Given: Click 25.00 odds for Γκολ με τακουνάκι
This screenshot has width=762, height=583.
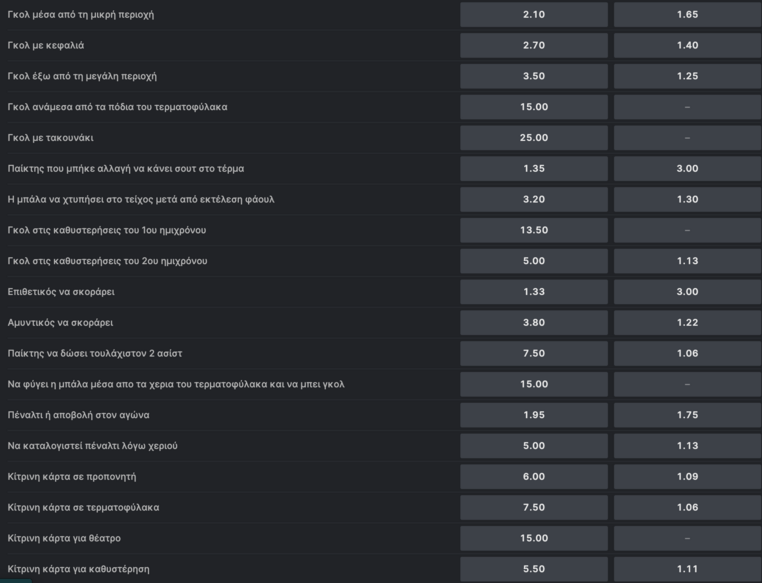Looking at the screenshot, I should point(534,138).
